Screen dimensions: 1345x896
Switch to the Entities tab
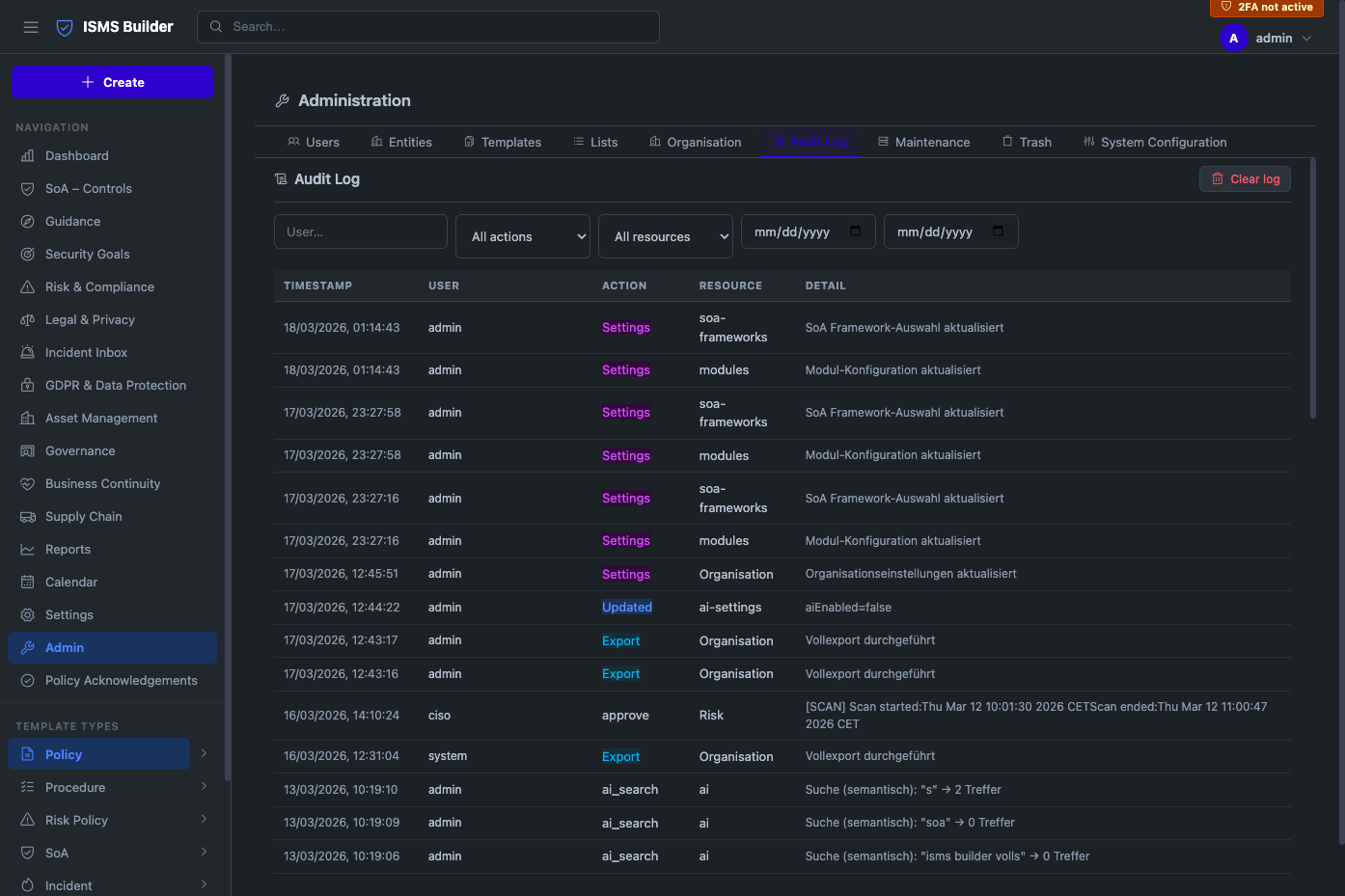(x=401, y=142)
